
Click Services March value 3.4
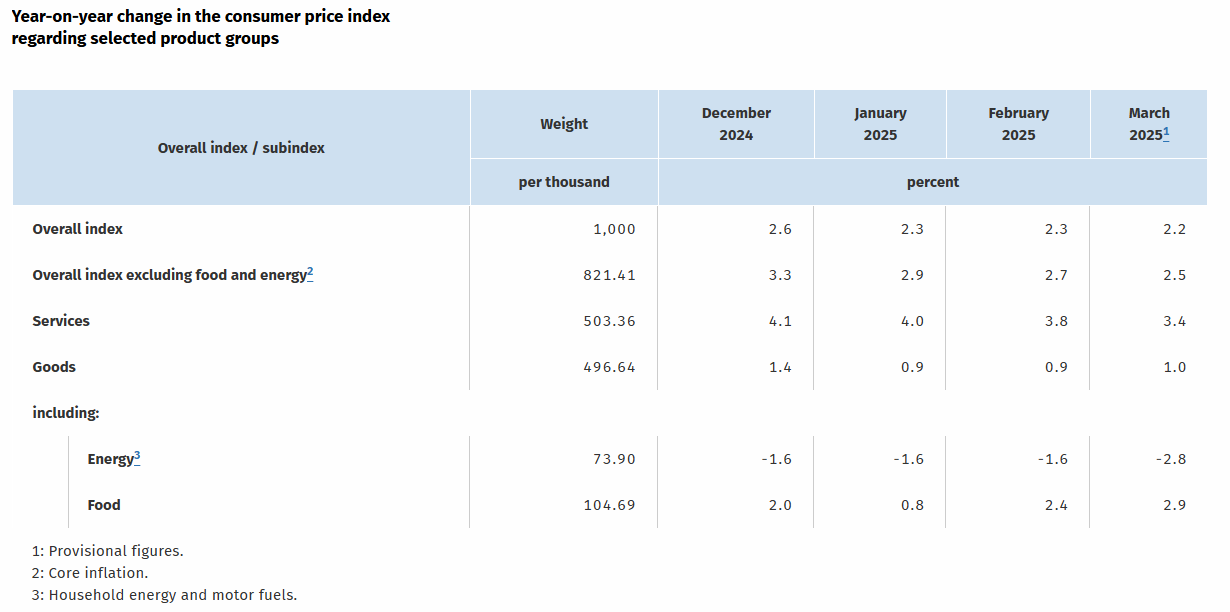(1174, 321)
